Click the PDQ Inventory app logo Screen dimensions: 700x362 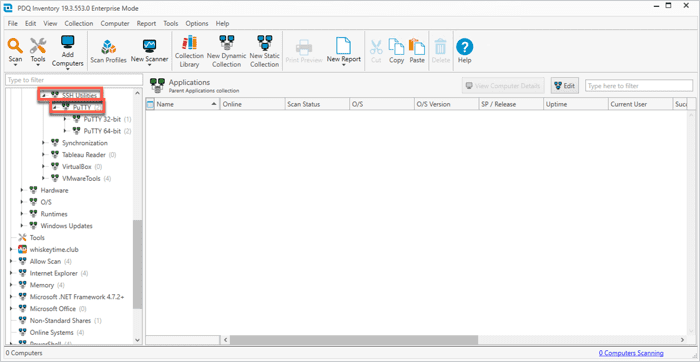click(8, 8)
